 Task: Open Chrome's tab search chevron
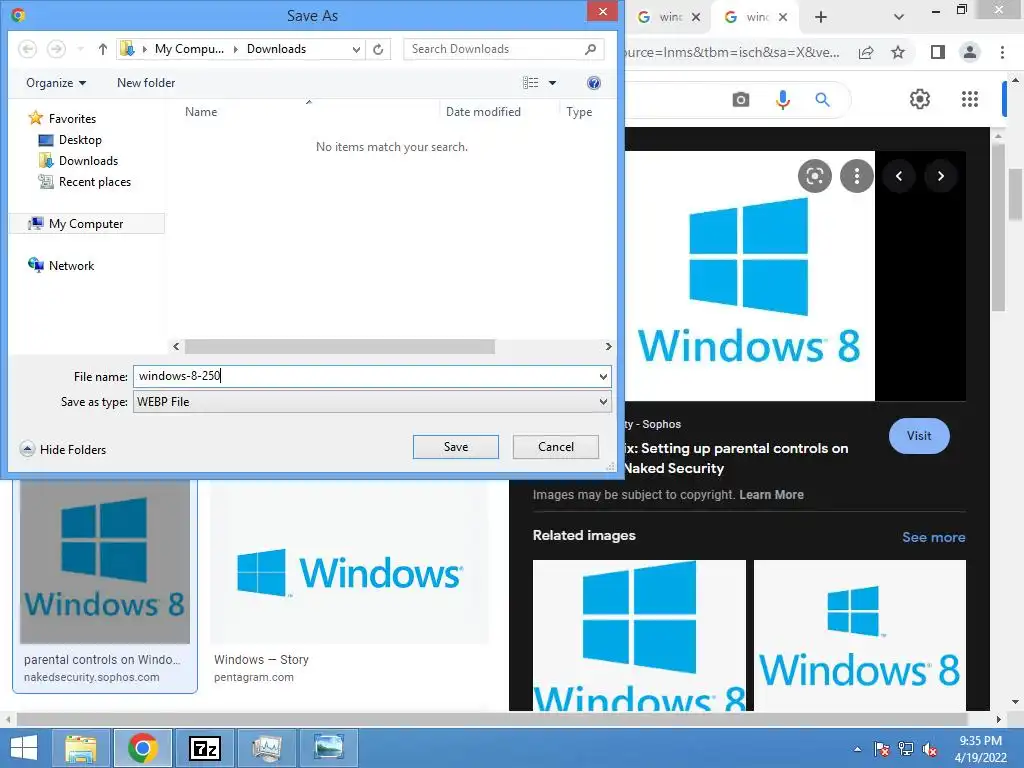(x=899, y=18)
